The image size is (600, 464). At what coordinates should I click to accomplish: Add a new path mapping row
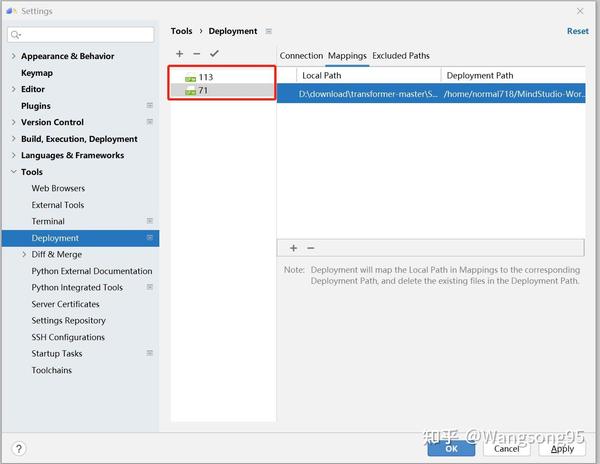(293, 248)
